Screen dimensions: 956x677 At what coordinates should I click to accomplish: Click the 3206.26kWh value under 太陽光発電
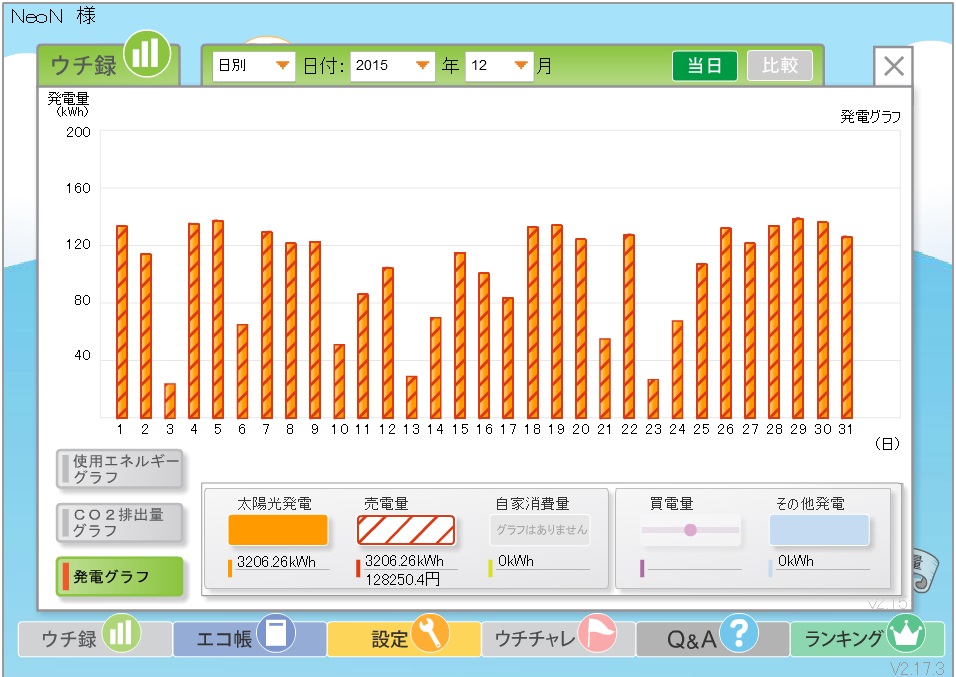[x=276, y=562]
